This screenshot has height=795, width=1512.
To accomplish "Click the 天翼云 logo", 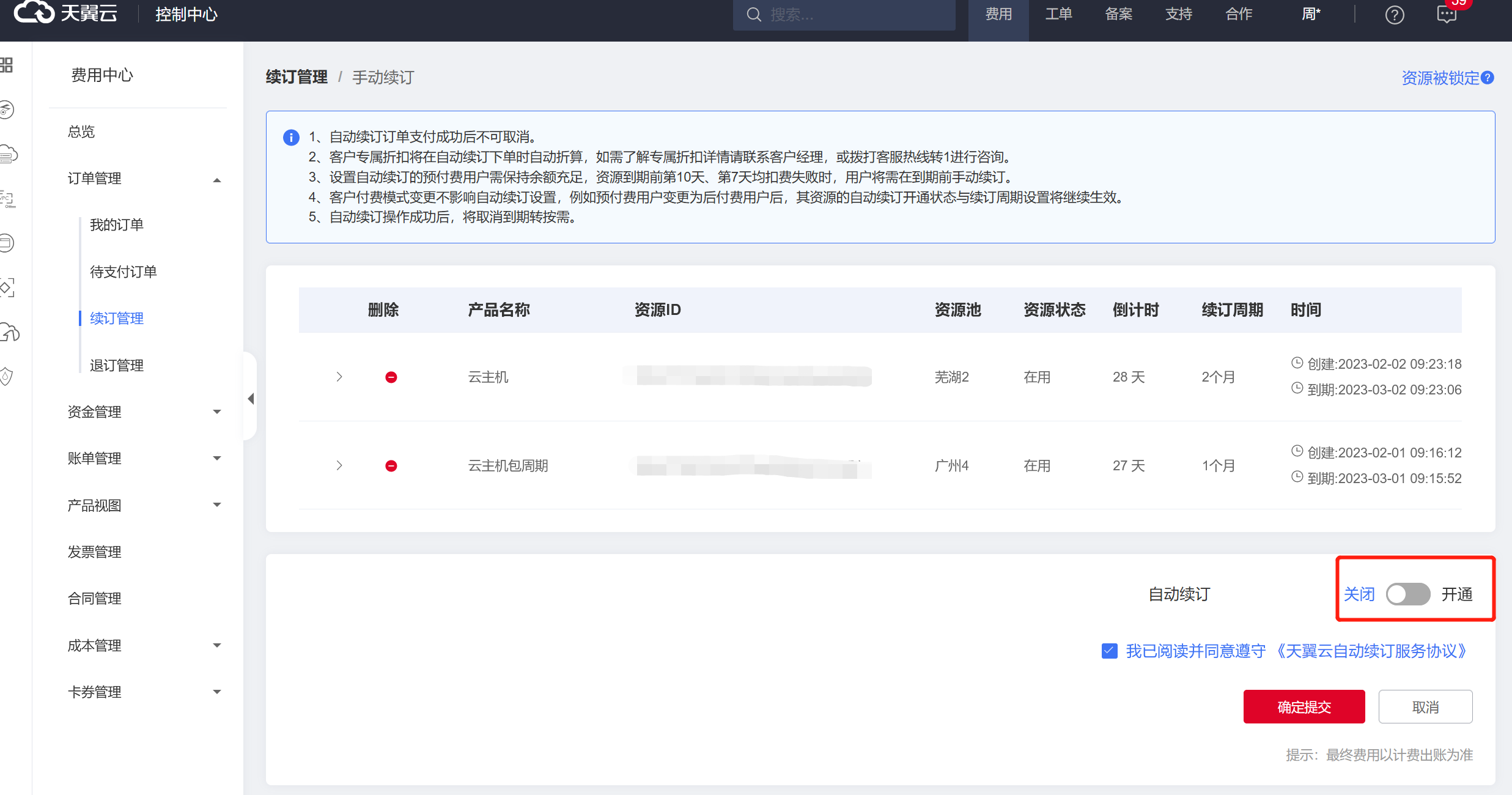I will click(x=66, y=13).
